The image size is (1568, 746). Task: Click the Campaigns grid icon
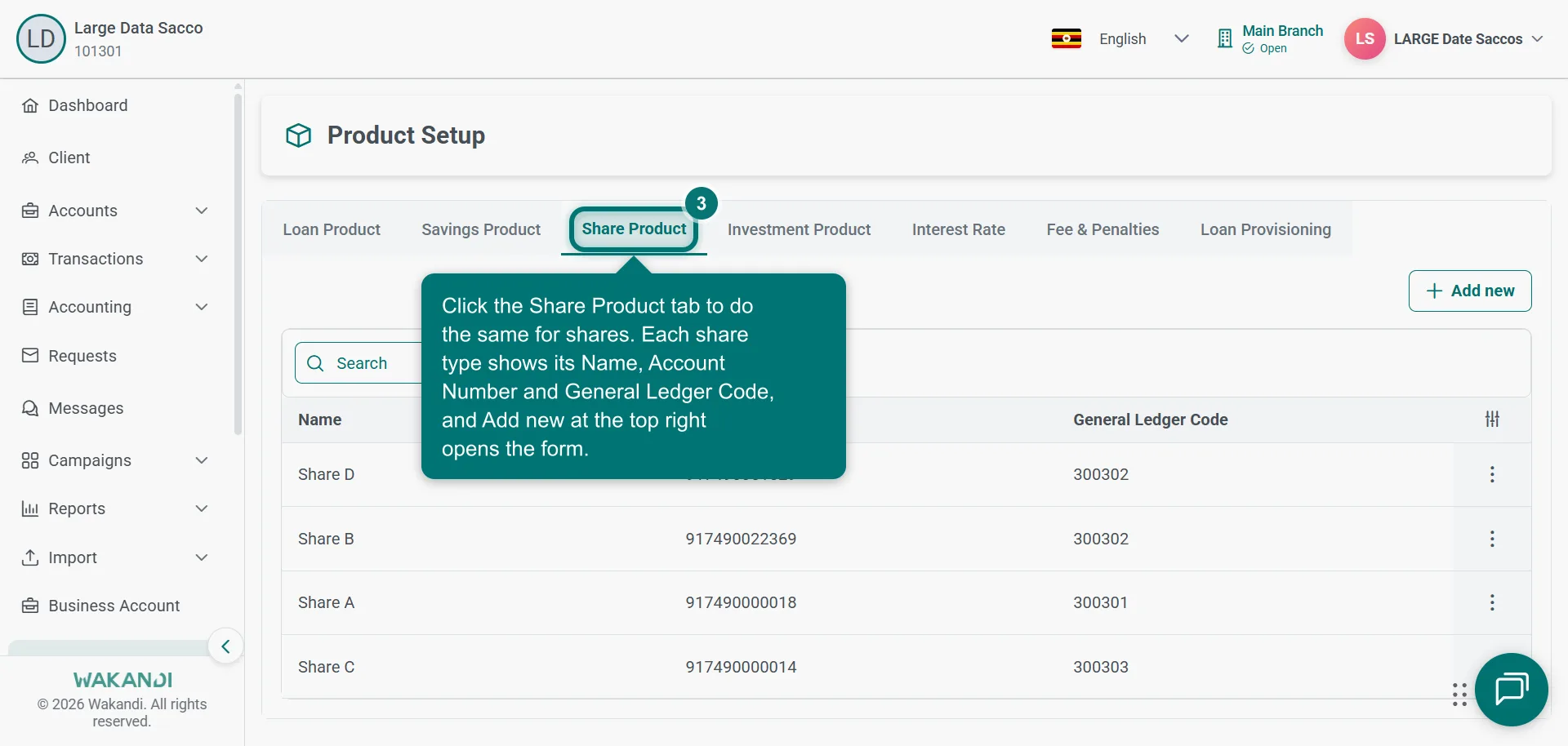click(x=30, y=460)
